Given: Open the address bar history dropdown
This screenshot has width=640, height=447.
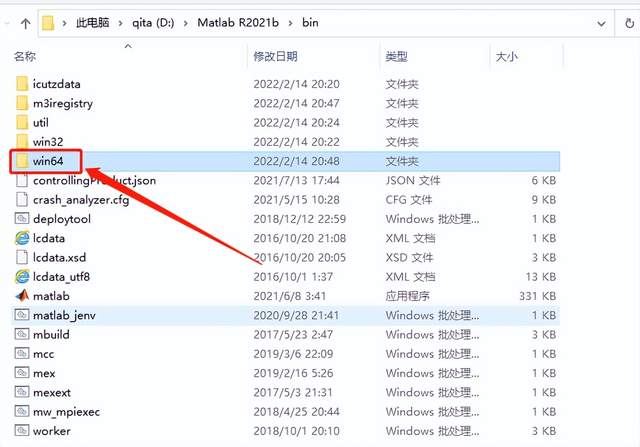Looking at the screenshot, I should pos(601,24).
